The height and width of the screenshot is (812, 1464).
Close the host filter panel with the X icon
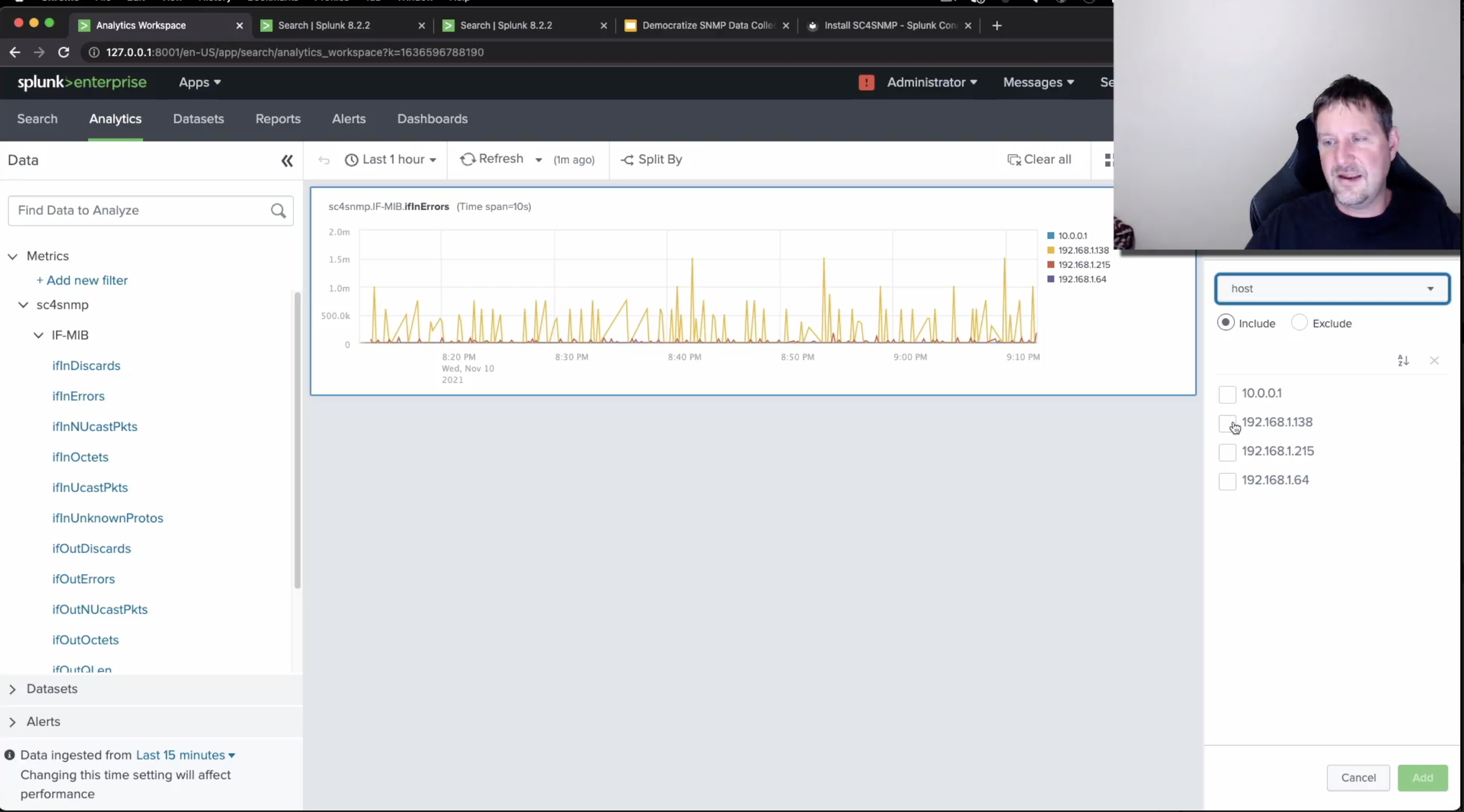(x=1434, y=362)
